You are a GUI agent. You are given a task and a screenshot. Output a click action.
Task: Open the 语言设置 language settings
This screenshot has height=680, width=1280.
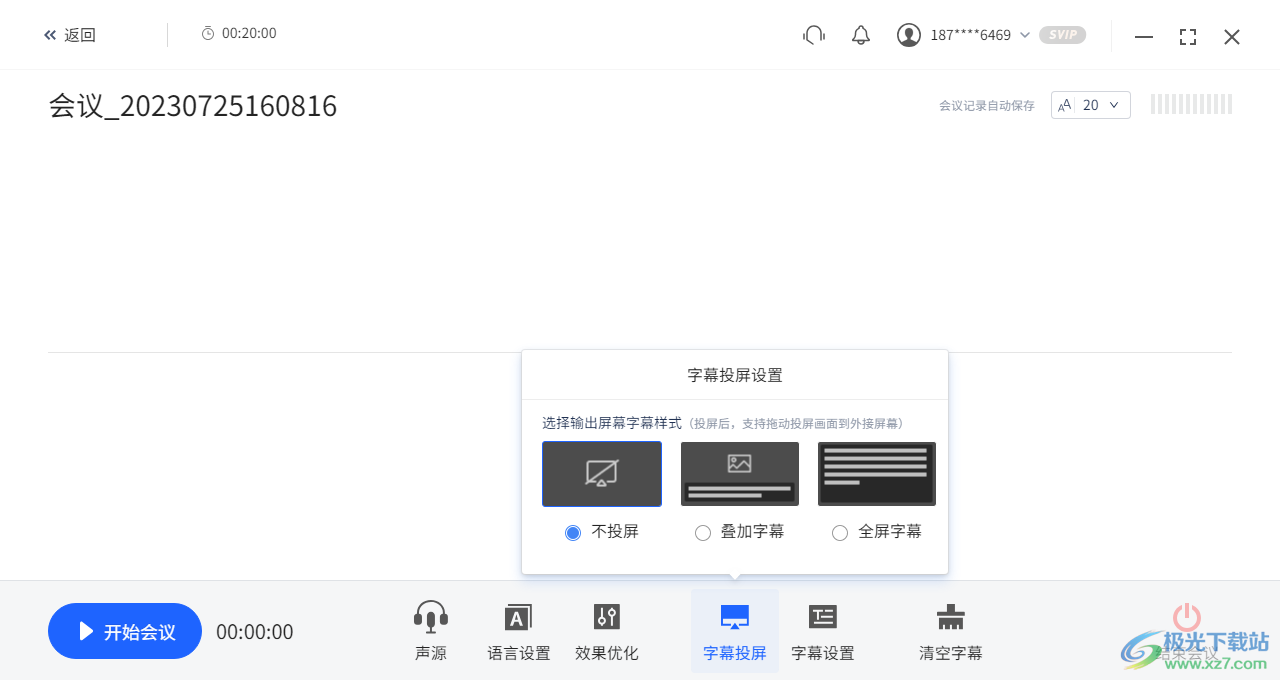pos(518,630)
